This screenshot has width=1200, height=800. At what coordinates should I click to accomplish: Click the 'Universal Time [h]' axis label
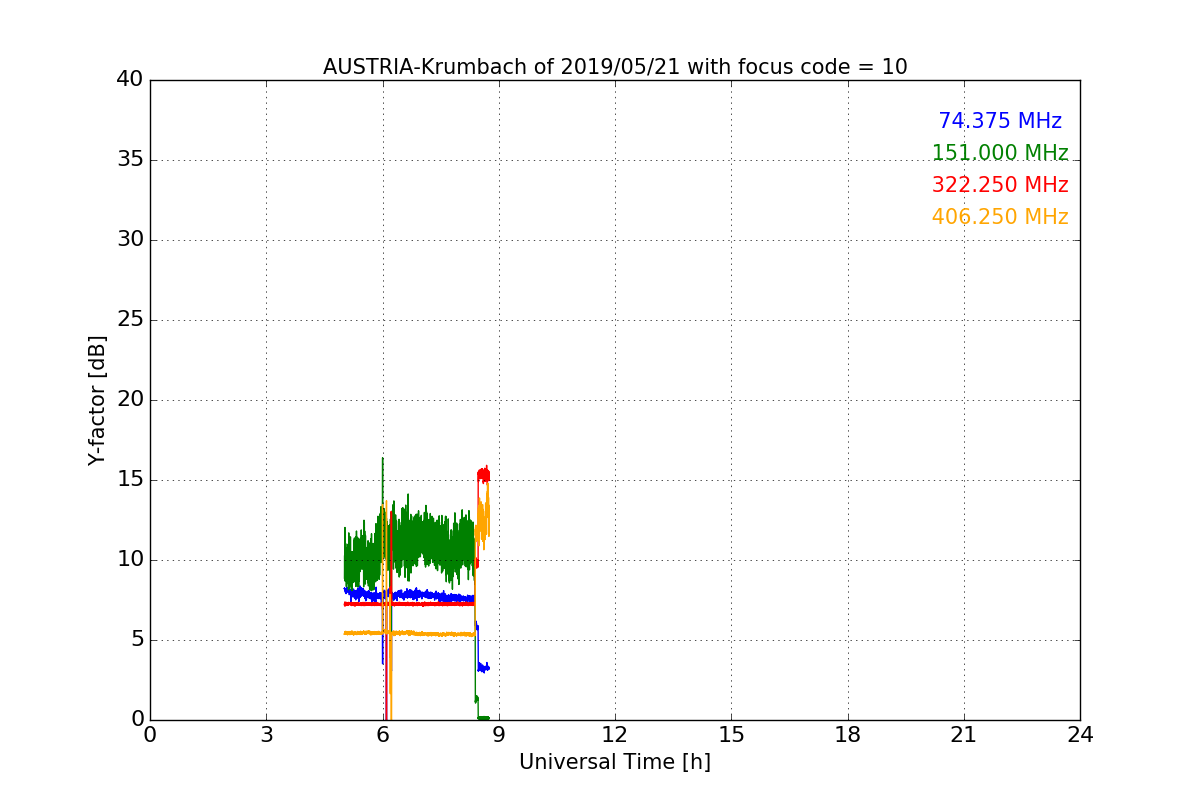click(615, 762)
